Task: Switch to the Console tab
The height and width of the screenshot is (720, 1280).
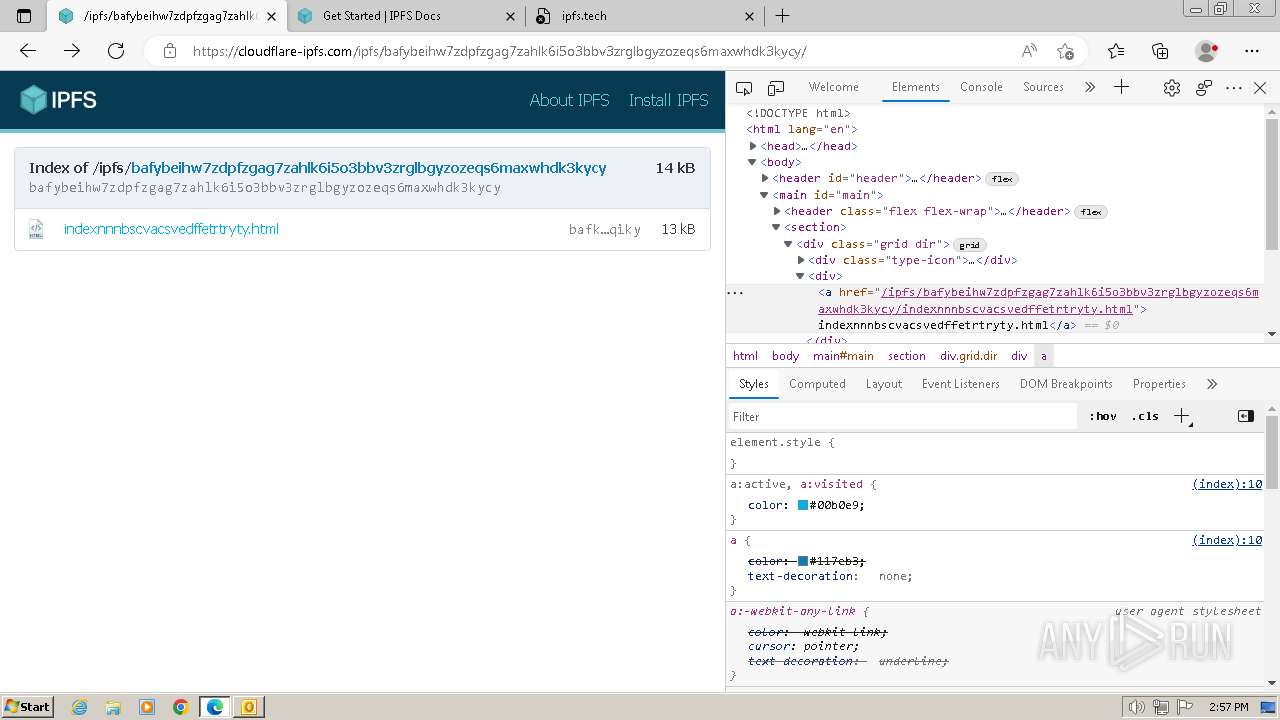Action: (981, 87)
